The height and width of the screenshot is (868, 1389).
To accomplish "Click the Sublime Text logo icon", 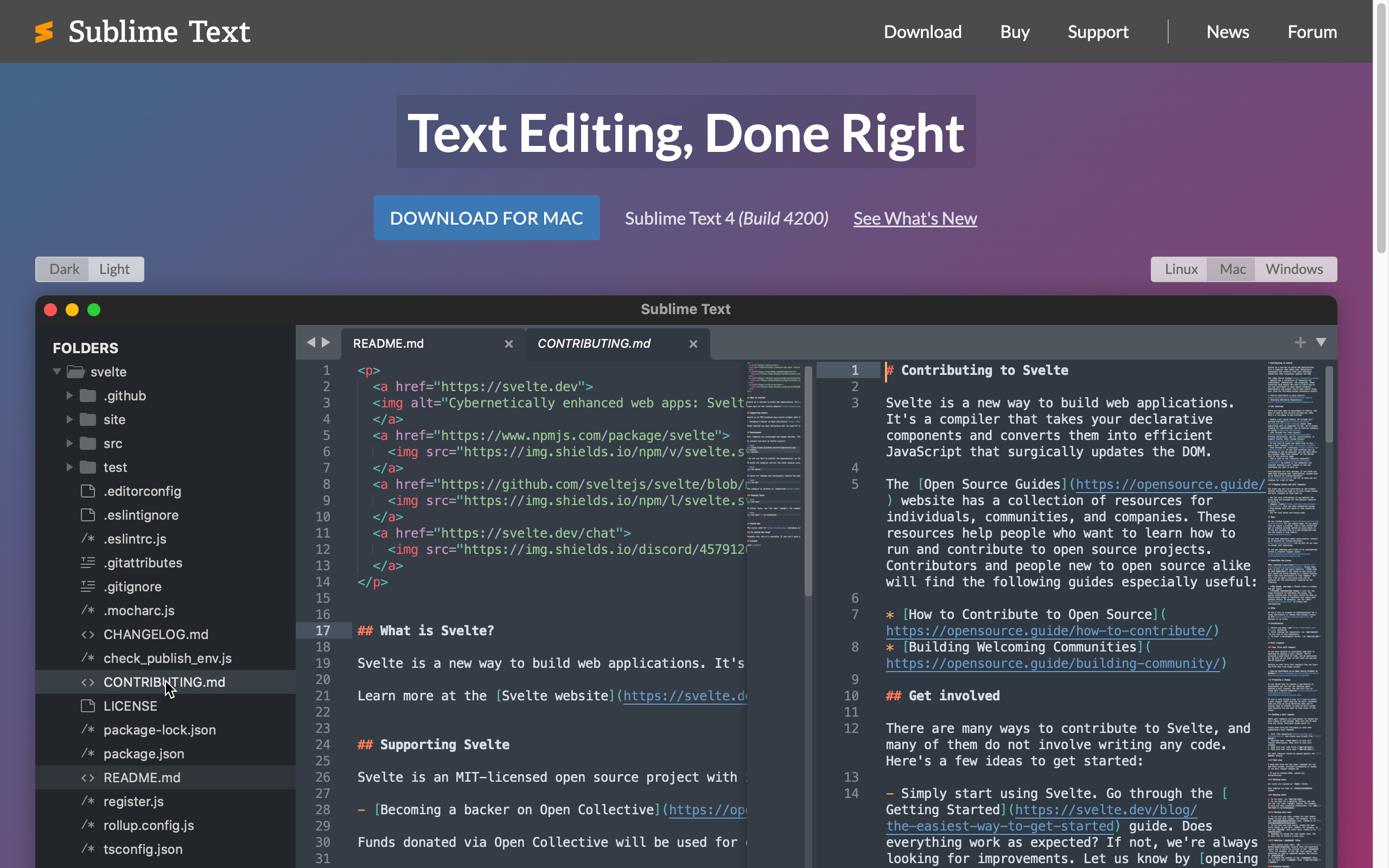I will 43,31.
